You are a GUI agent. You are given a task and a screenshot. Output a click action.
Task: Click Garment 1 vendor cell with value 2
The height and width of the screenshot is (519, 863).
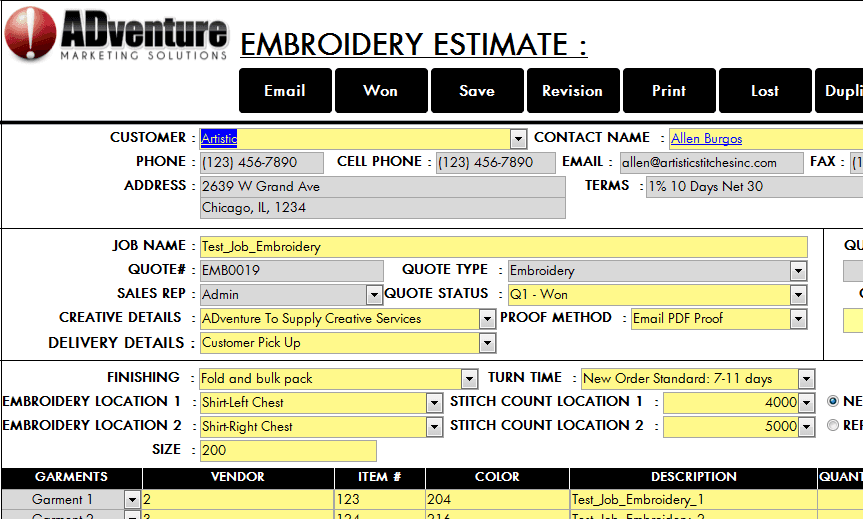point(238,500)
